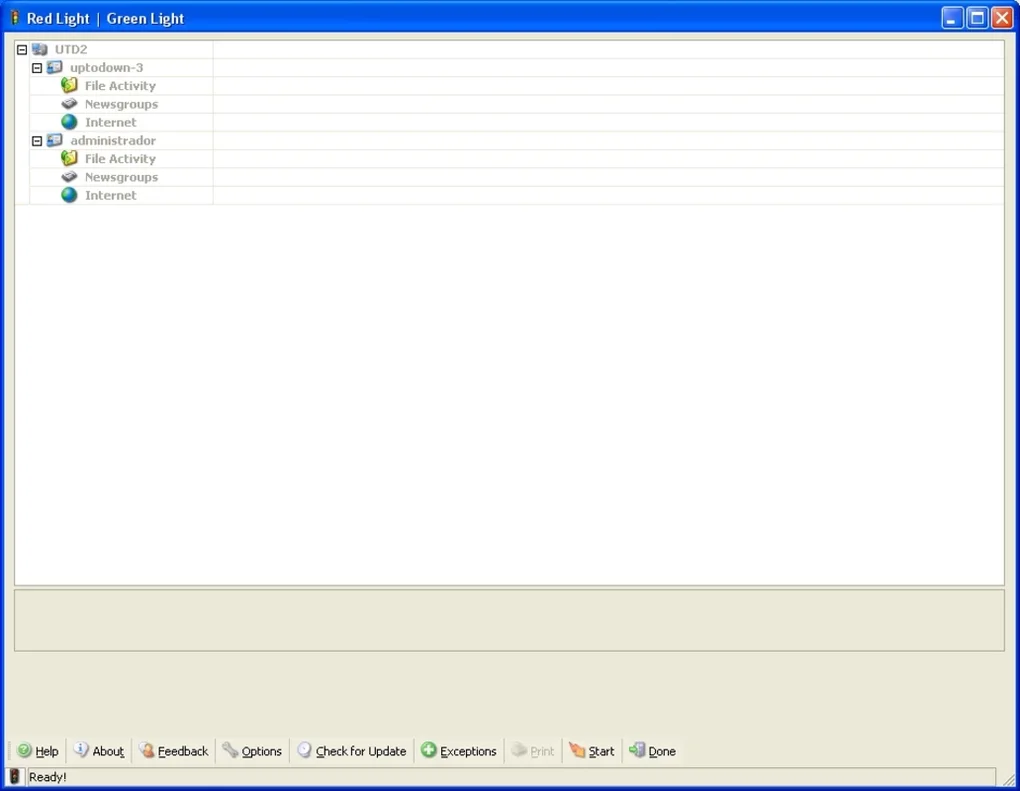
Task: Open Help from the bottom toolbar
Action: [x=38, y=751]
